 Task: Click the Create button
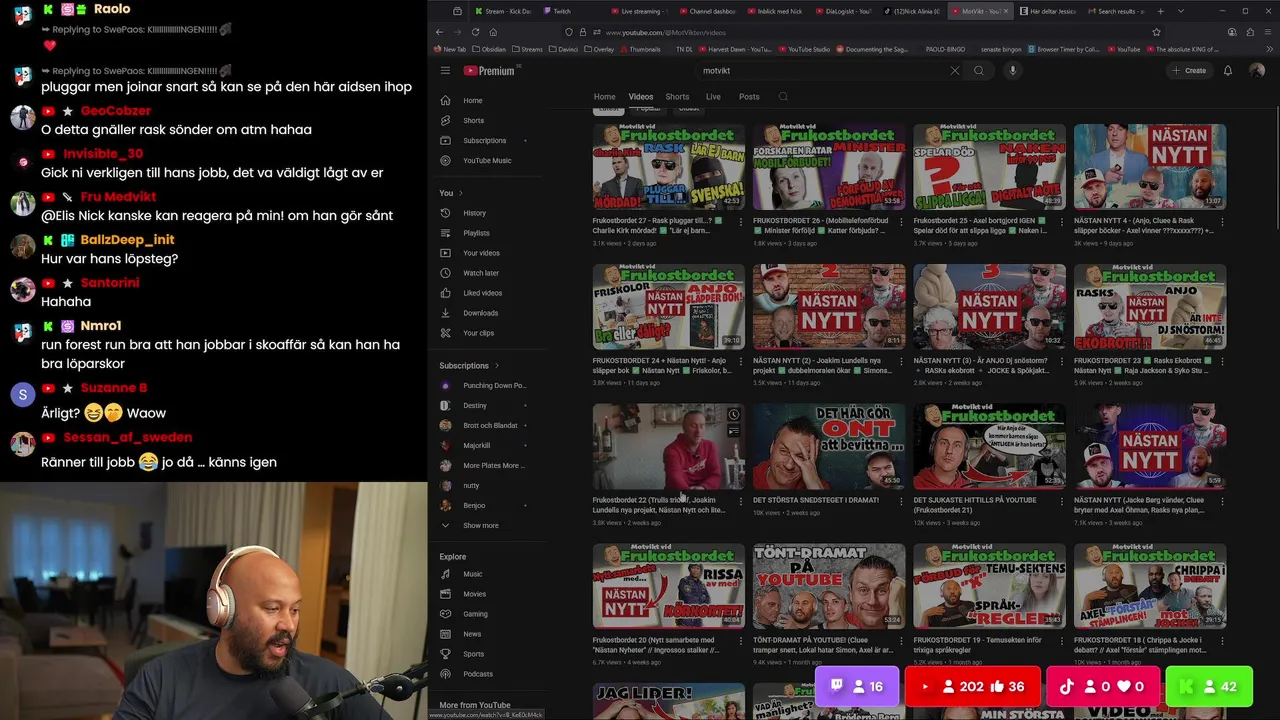(1189, 71)
